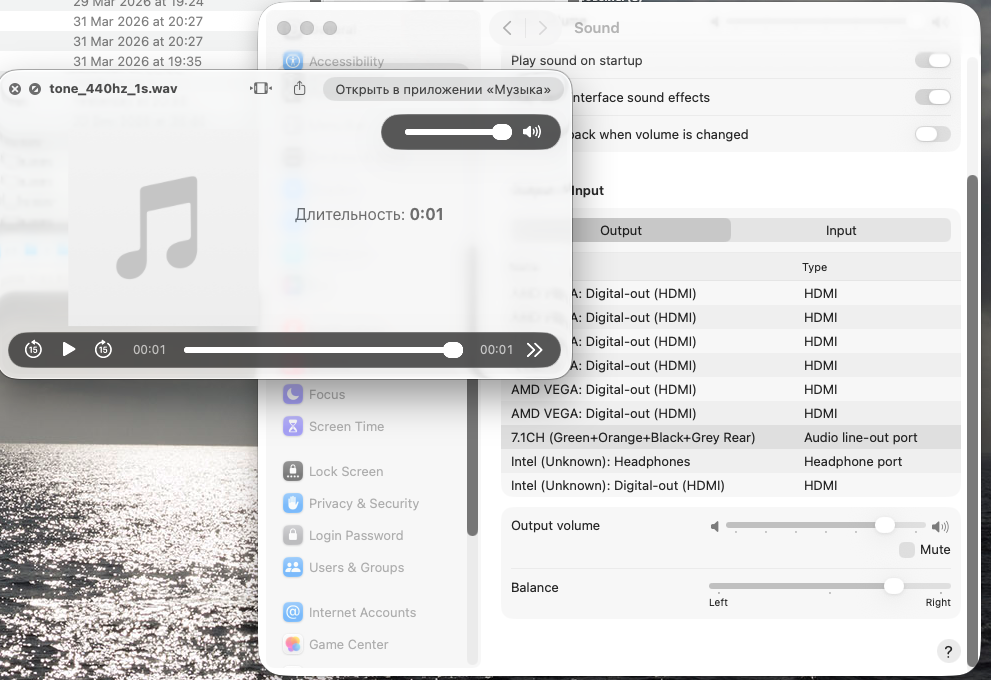991x680 pixels.
Task: Go back in System Settings
Action: (507, 28)
